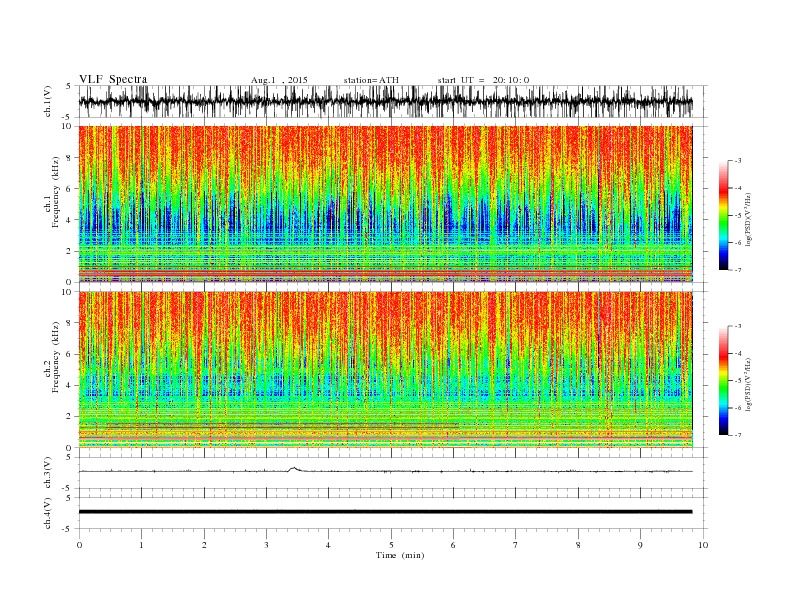Click the log(PSD) label beside ch.2 color bar
This screenshot has width=792, height=612.
pos(750,384)
